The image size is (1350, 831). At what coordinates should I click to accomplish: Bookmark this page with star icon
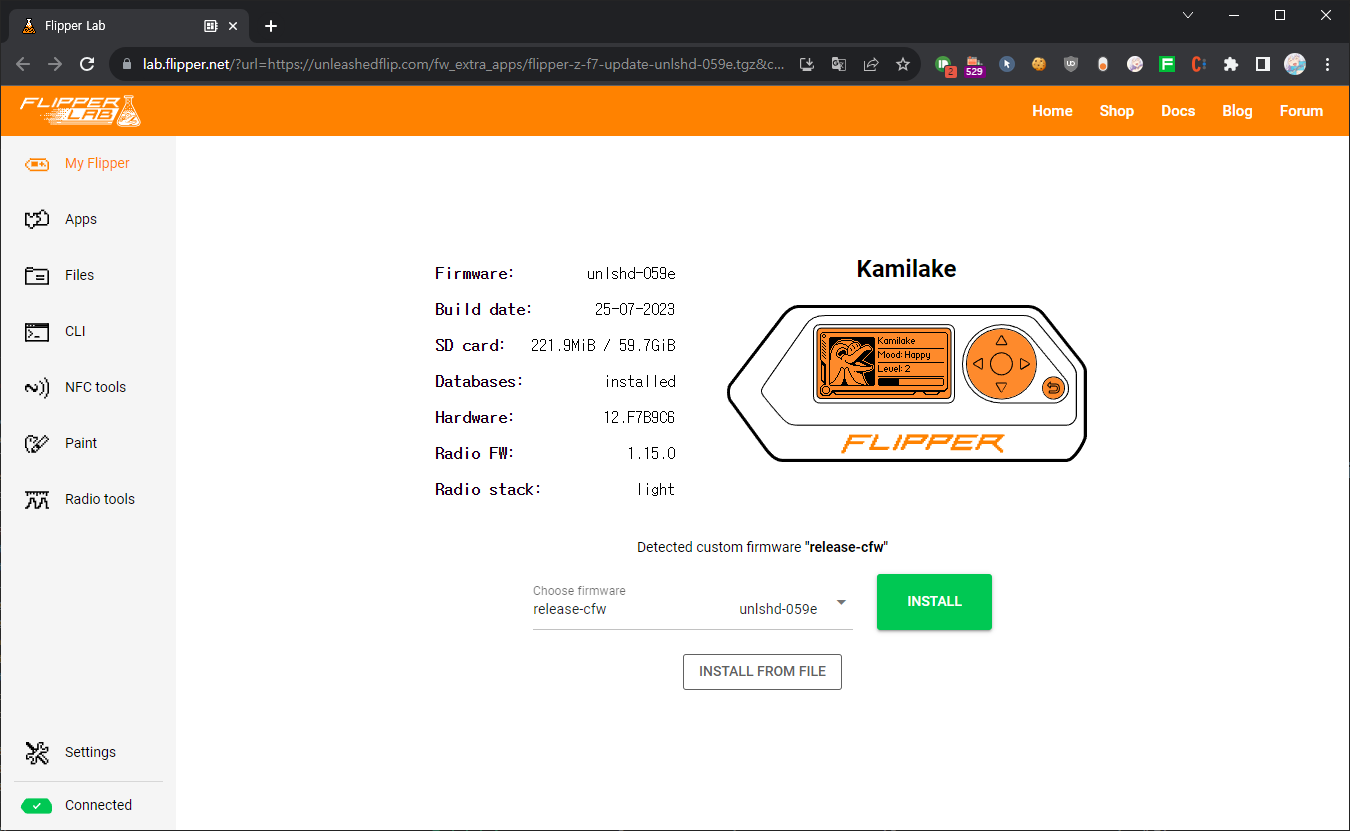[x=903, y=64]
